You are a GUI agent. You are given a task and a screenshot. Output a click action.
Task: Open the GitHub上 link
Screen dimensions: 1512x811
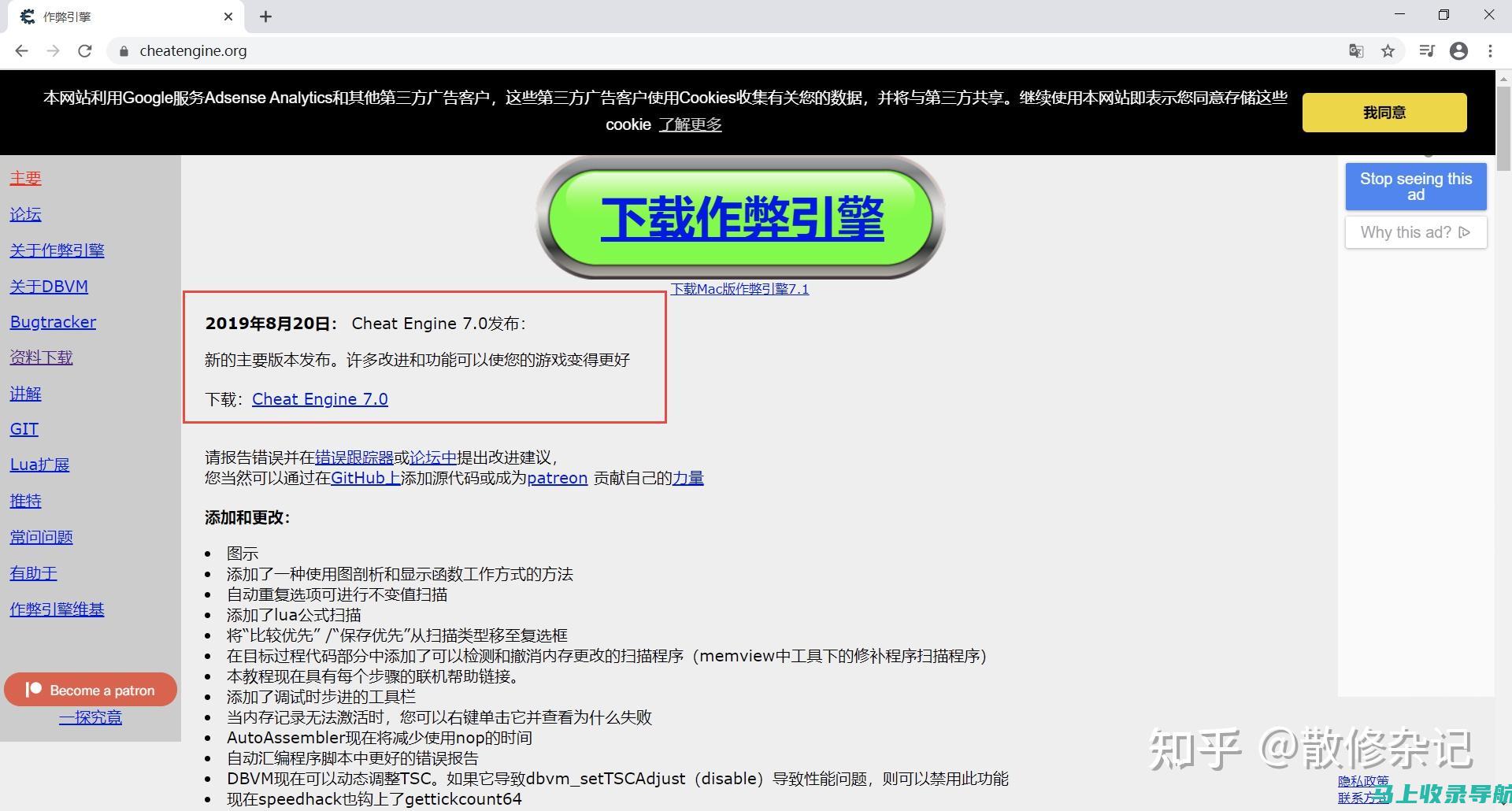[365, 478]
